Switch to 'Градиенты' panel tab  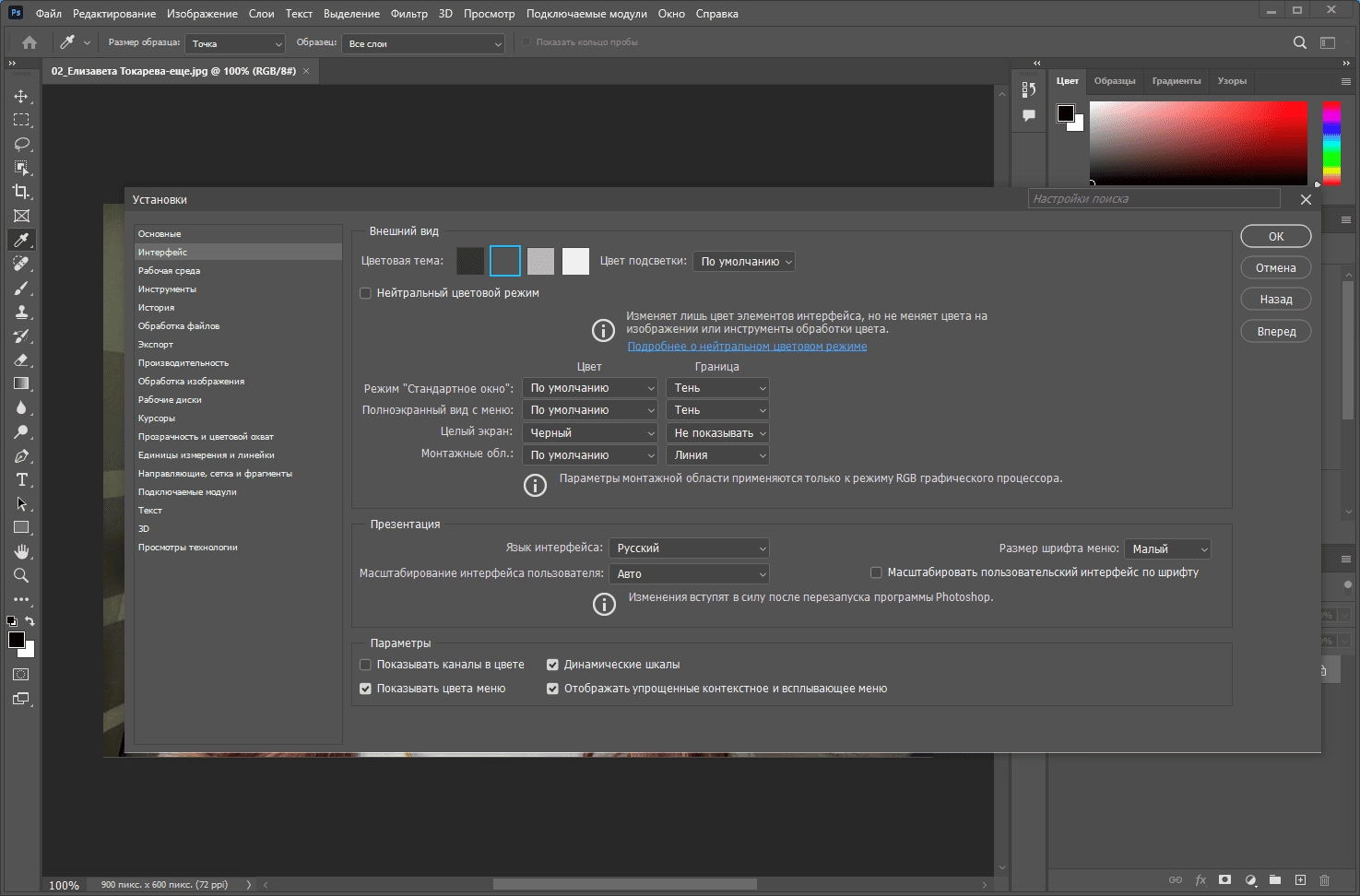[1177, 81]
